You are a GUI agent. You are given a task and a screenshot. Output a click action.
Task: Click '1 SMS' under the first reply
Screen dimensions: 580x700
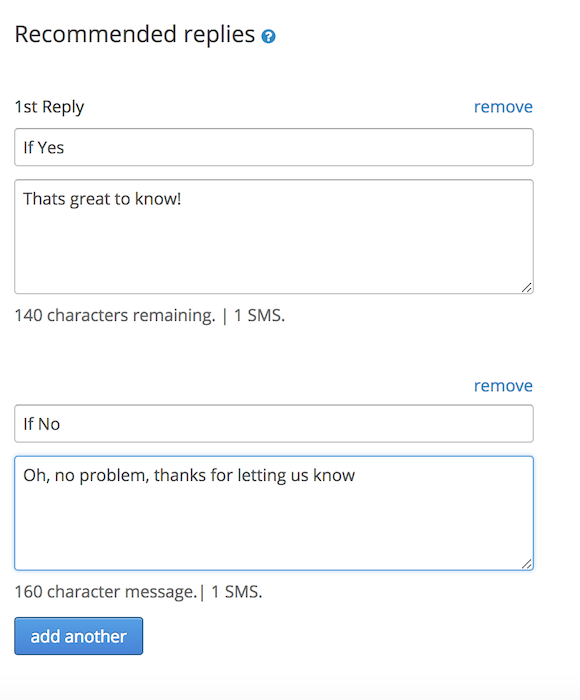pyautogui.click(x=259, y=316)
